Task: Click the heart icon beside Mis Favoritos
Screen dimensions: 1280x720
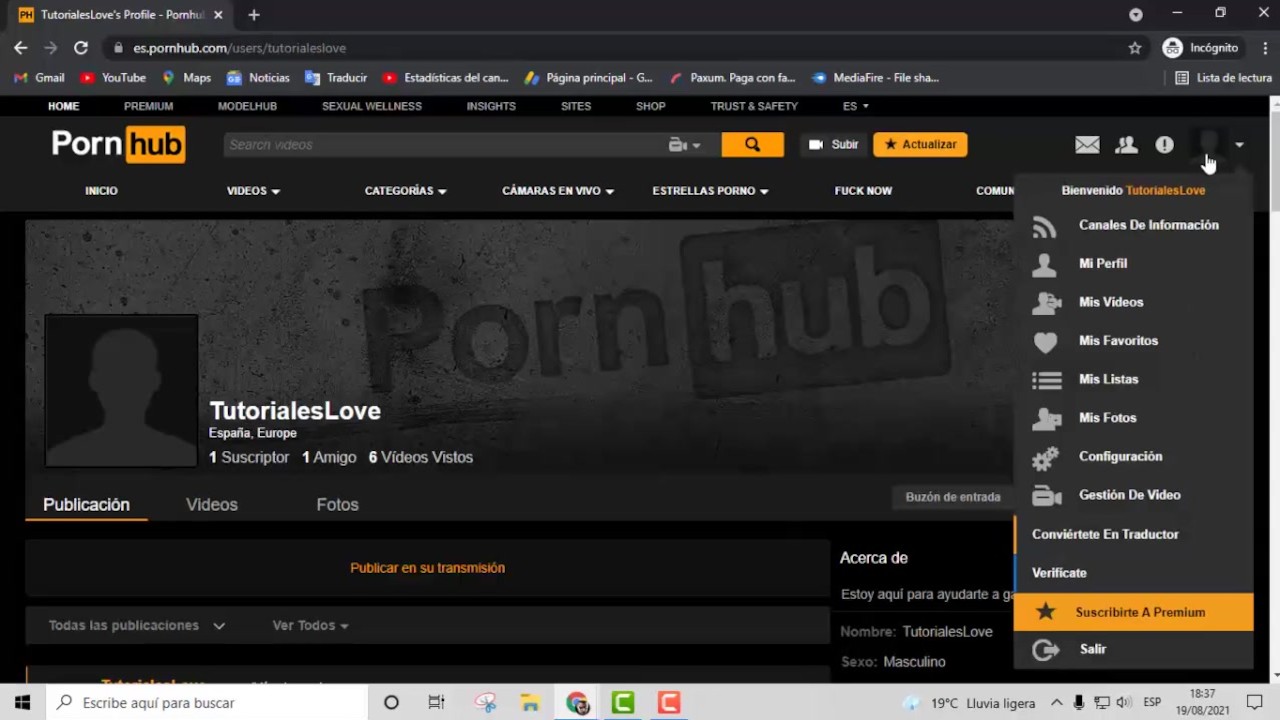Action: [x=1045, y=342]
